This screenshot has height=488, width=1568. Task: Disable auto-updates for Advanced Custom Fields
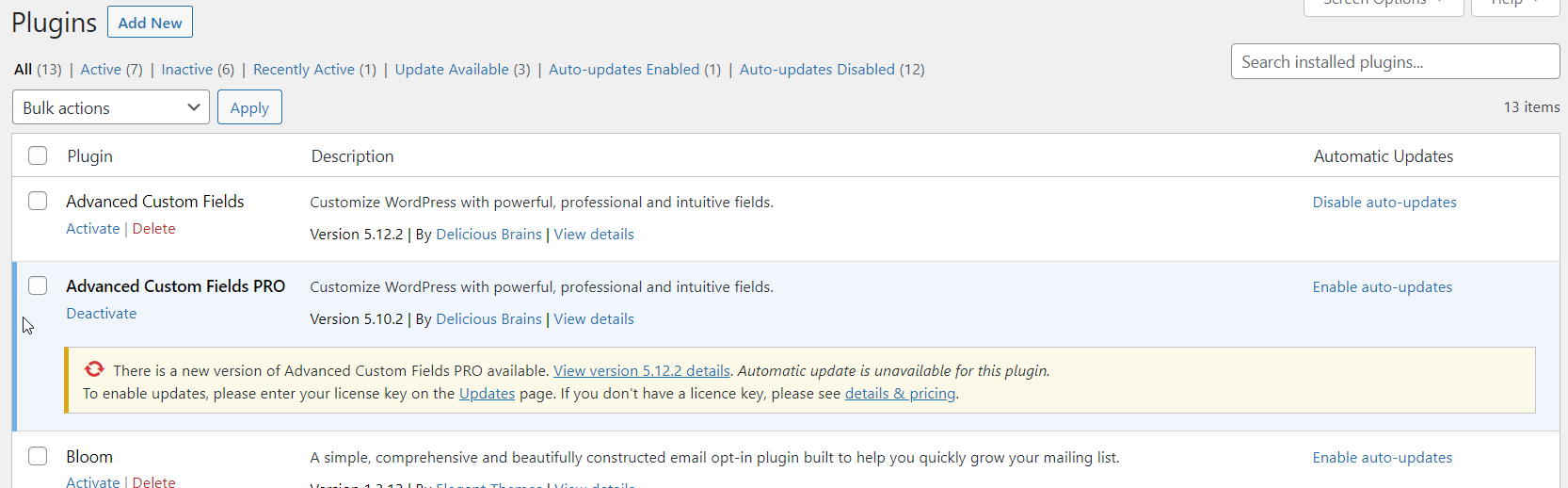1384,202
